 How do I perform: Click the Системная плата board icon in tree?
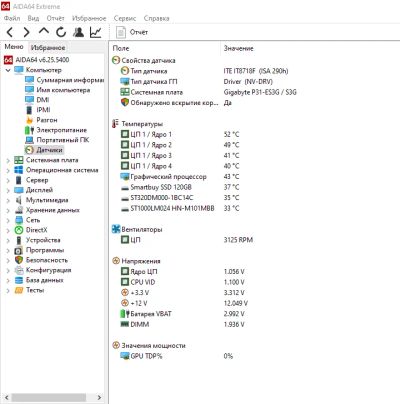point(19,160)
